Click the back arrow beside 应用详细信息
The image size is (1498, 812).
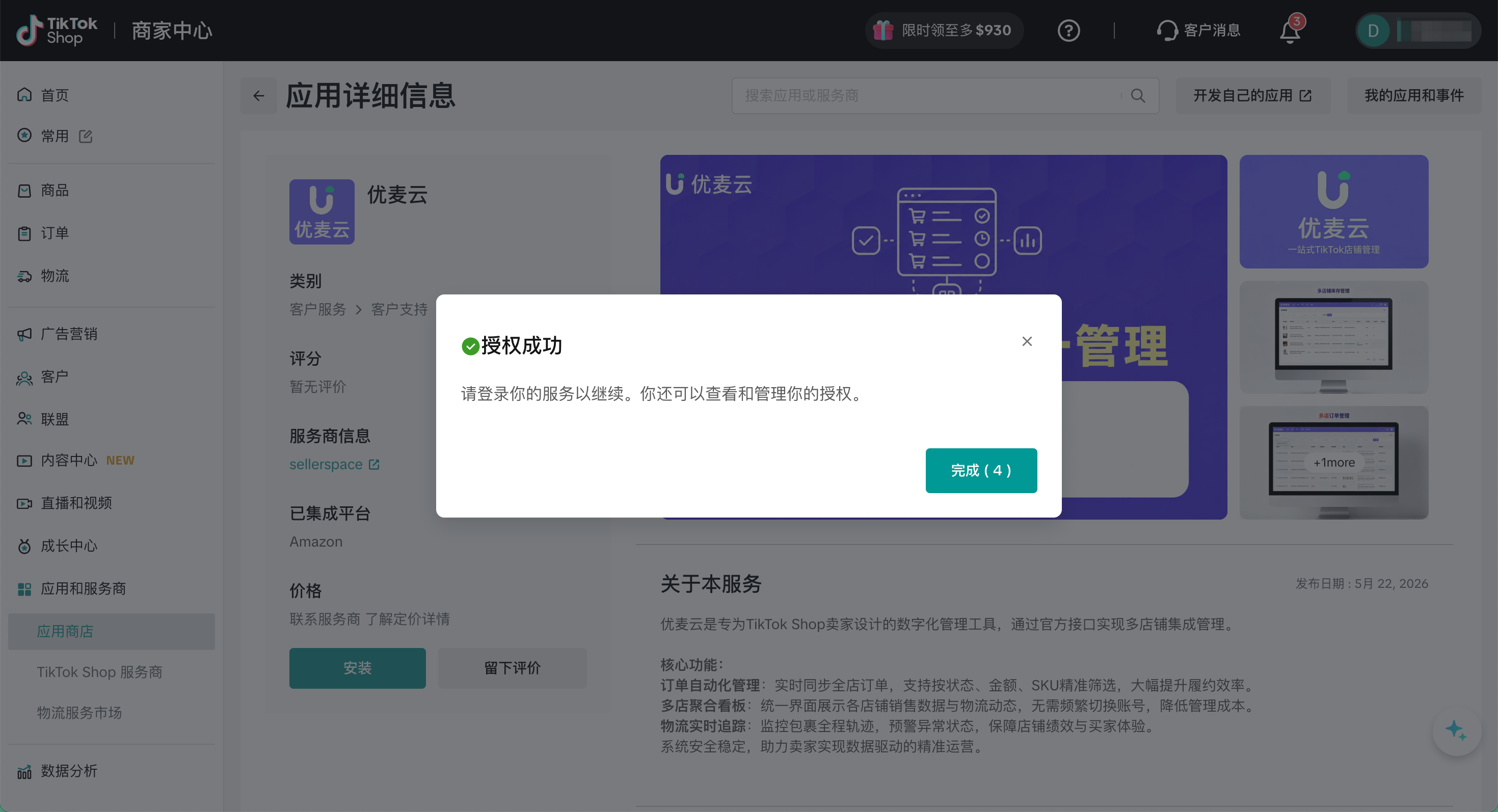[x=259, y=95]
